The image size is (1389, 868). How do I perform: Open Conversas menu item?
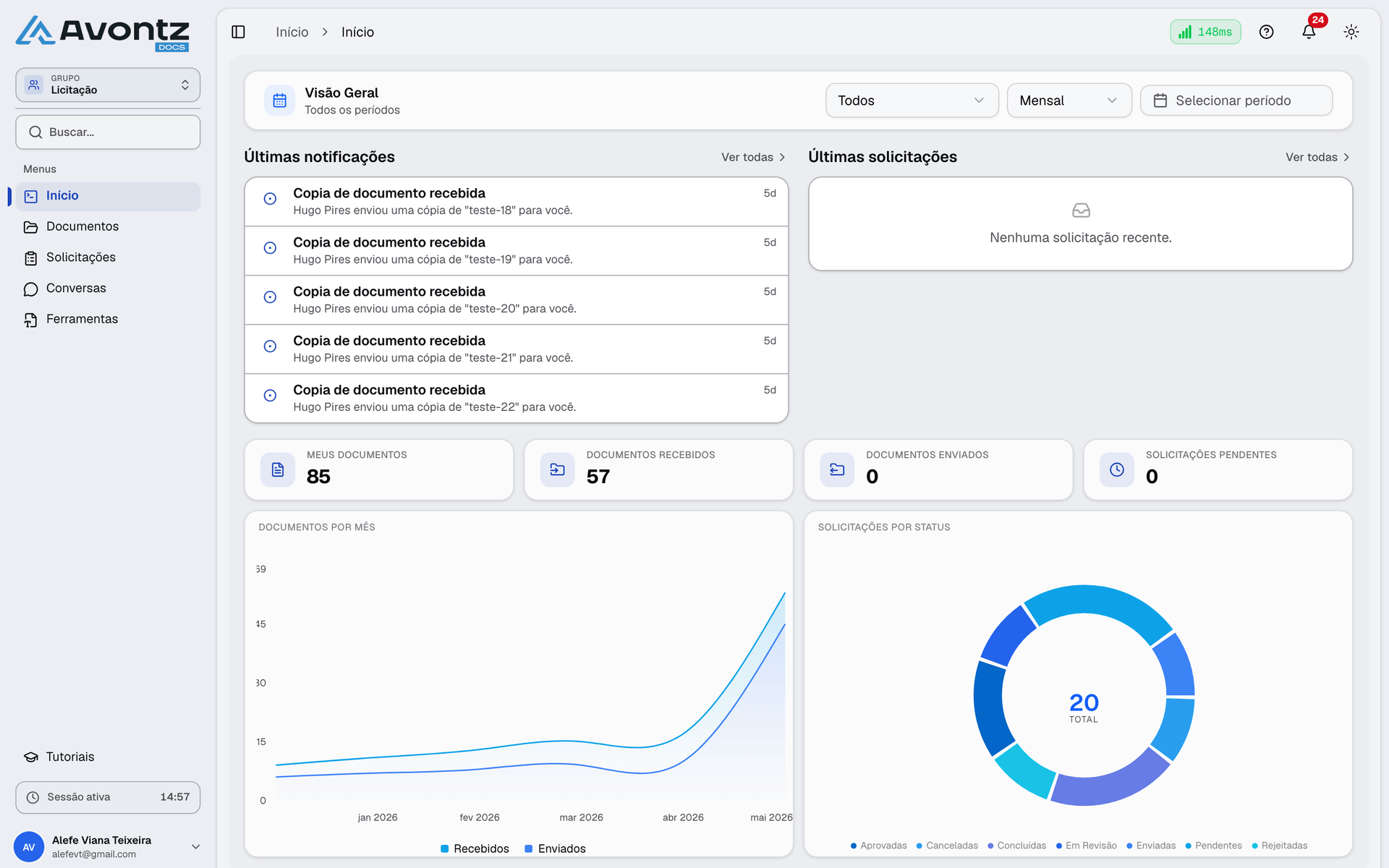108,289
